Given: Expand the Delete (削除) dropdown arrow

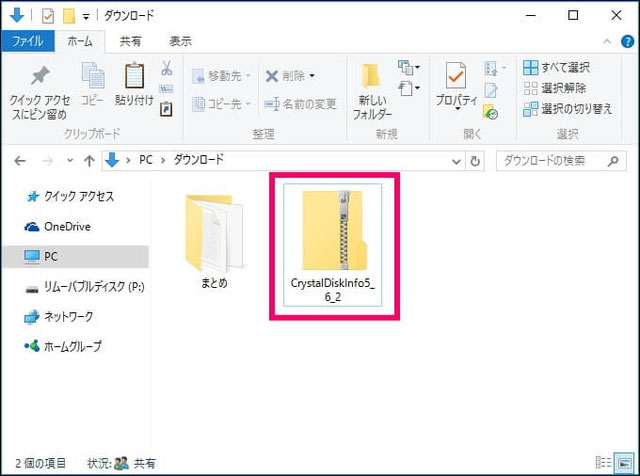Looking at the screenshot, I should coord(312,76).
